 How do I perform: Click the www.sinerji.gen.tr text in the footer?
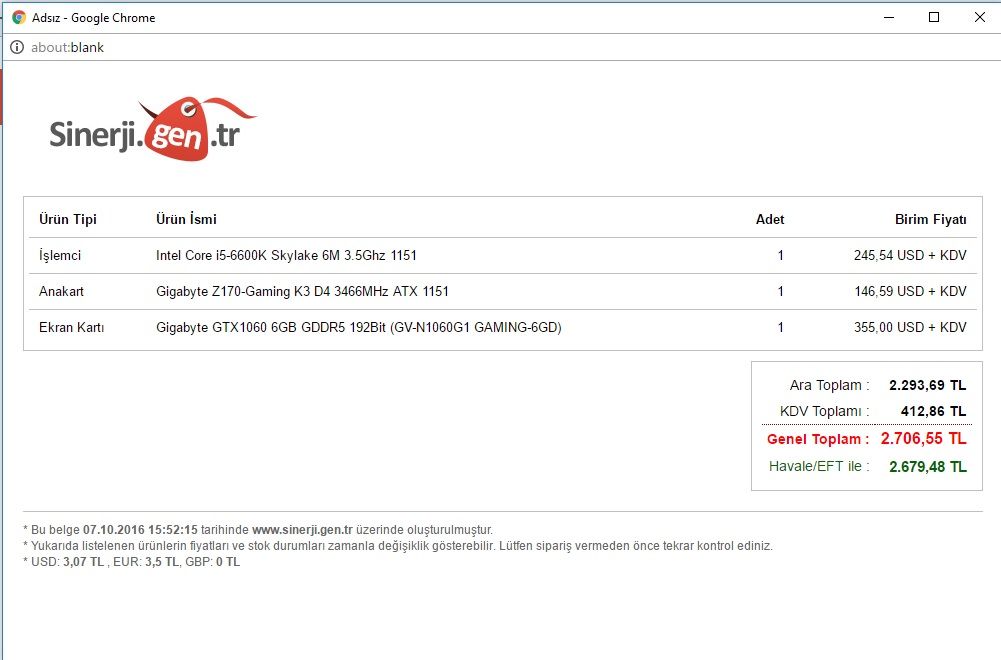pos(302,530)
